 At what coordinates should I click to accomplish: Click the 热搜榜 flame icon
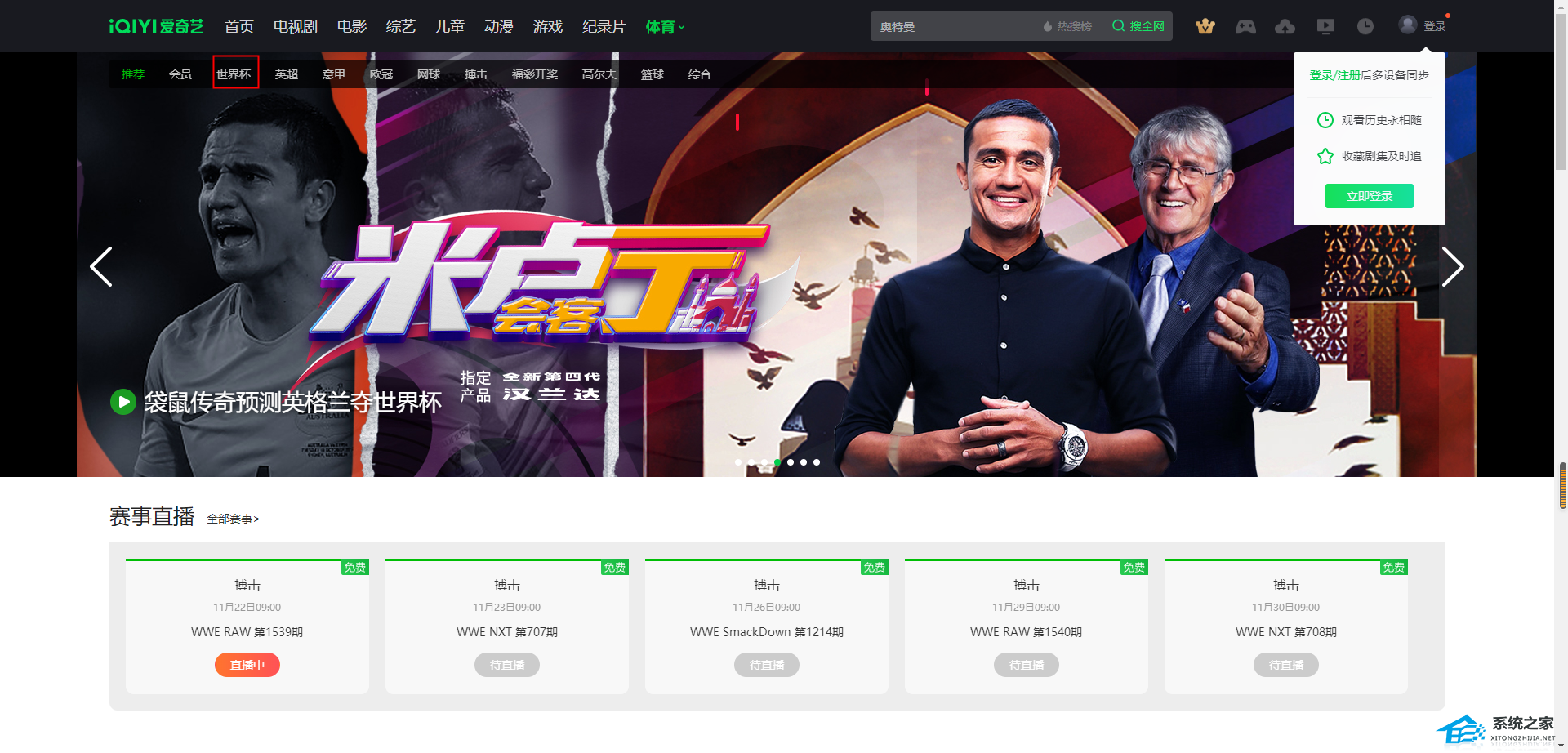pos(1047,26)
